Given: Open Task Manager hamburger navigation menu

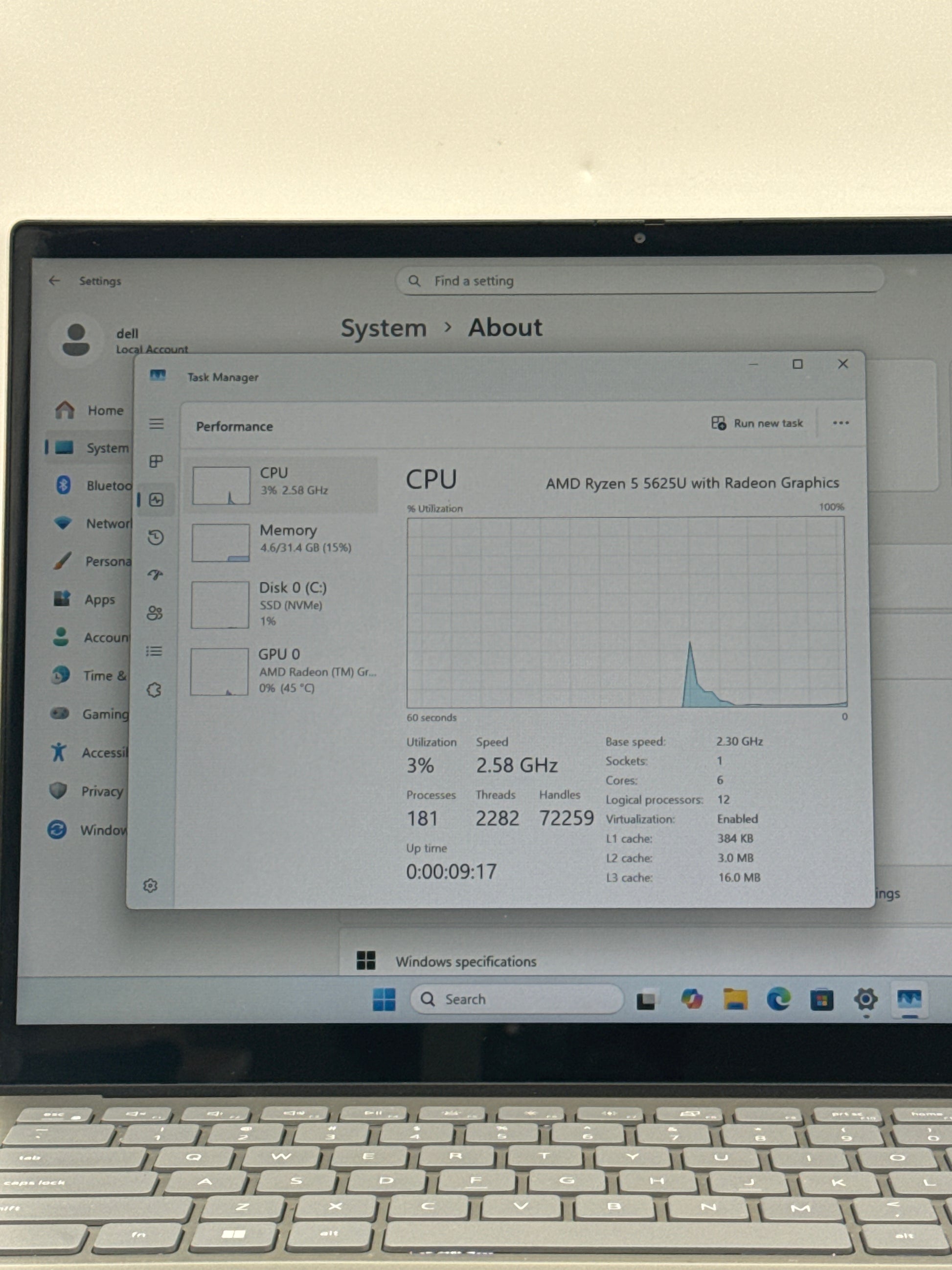Looking at the screenshot, I should click(156, 424).
